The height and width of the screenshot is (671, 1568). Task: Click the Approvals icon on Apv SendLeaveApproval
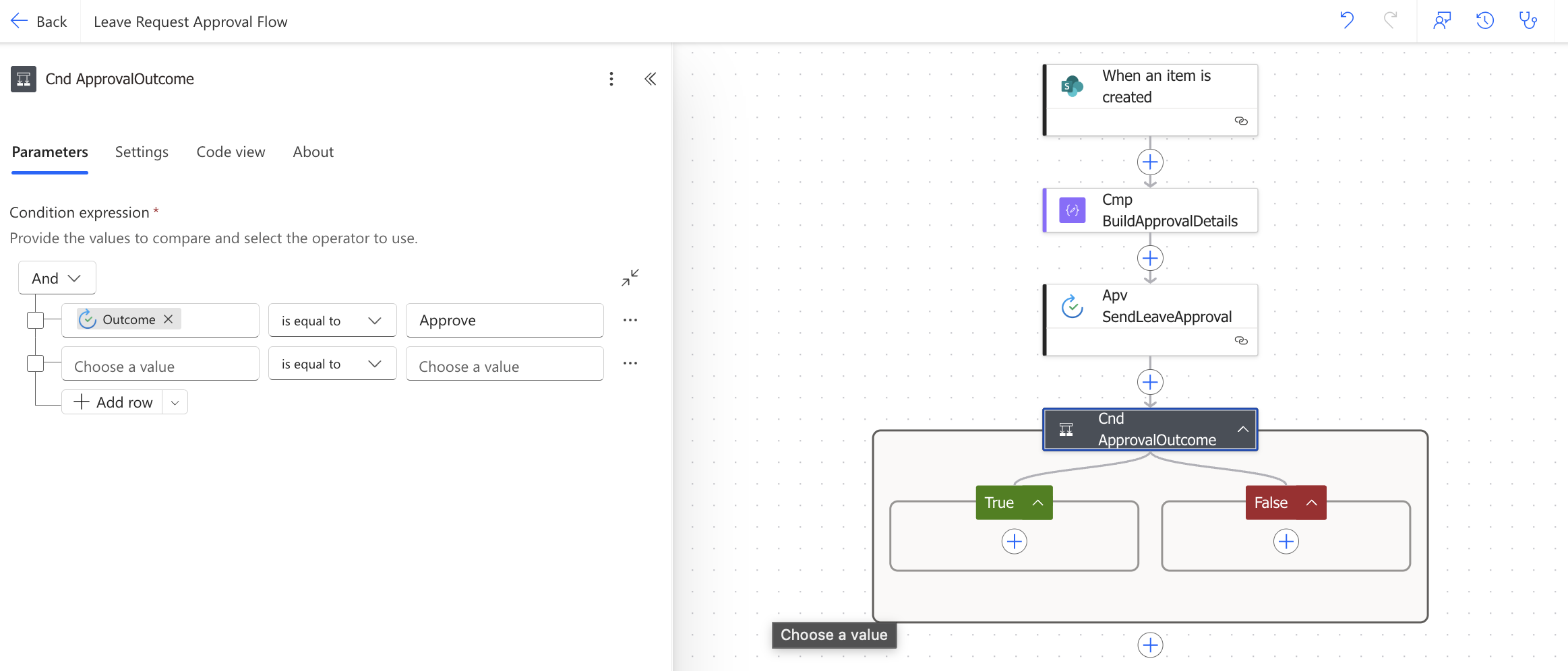pos(1072,305)
